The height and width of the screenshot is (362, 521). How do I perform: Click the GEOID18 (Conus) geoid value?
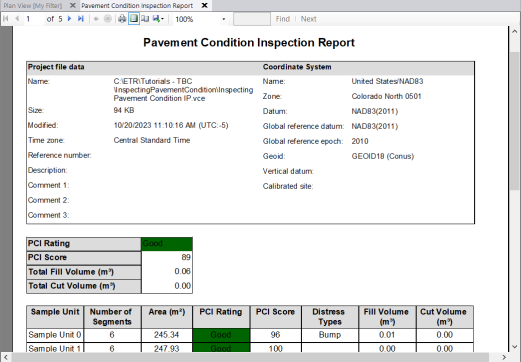point(383,156)
